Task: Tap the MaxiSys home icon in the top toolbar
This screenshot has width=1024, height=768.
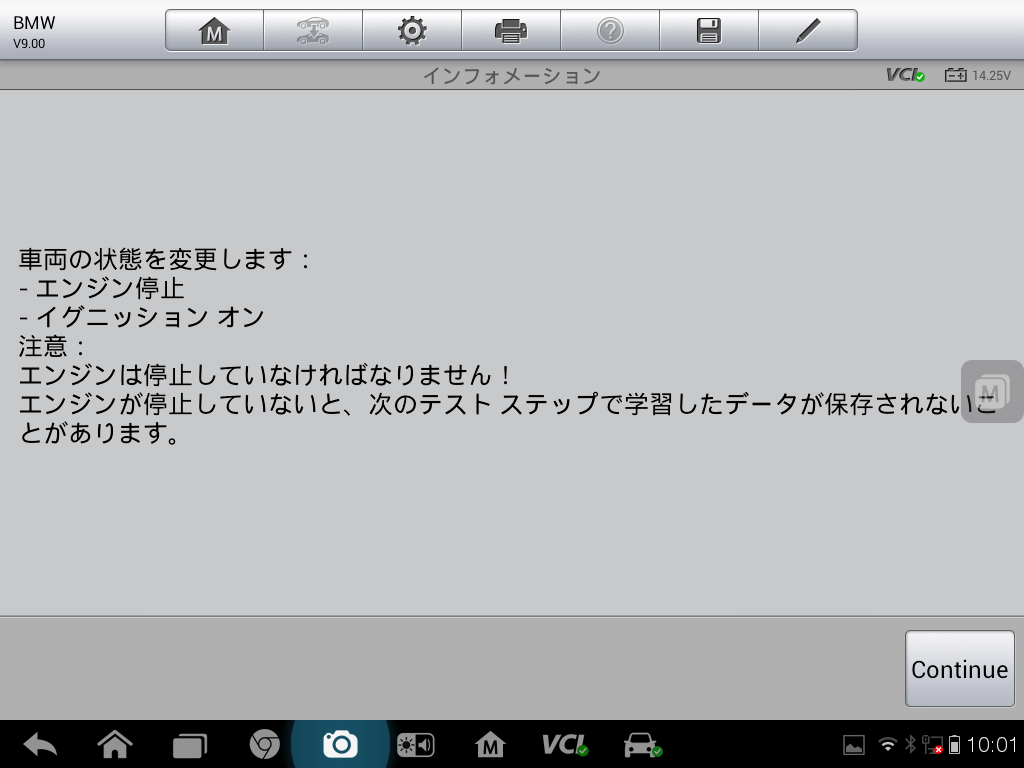Action: pyautogui.click(x=214, y=31)
